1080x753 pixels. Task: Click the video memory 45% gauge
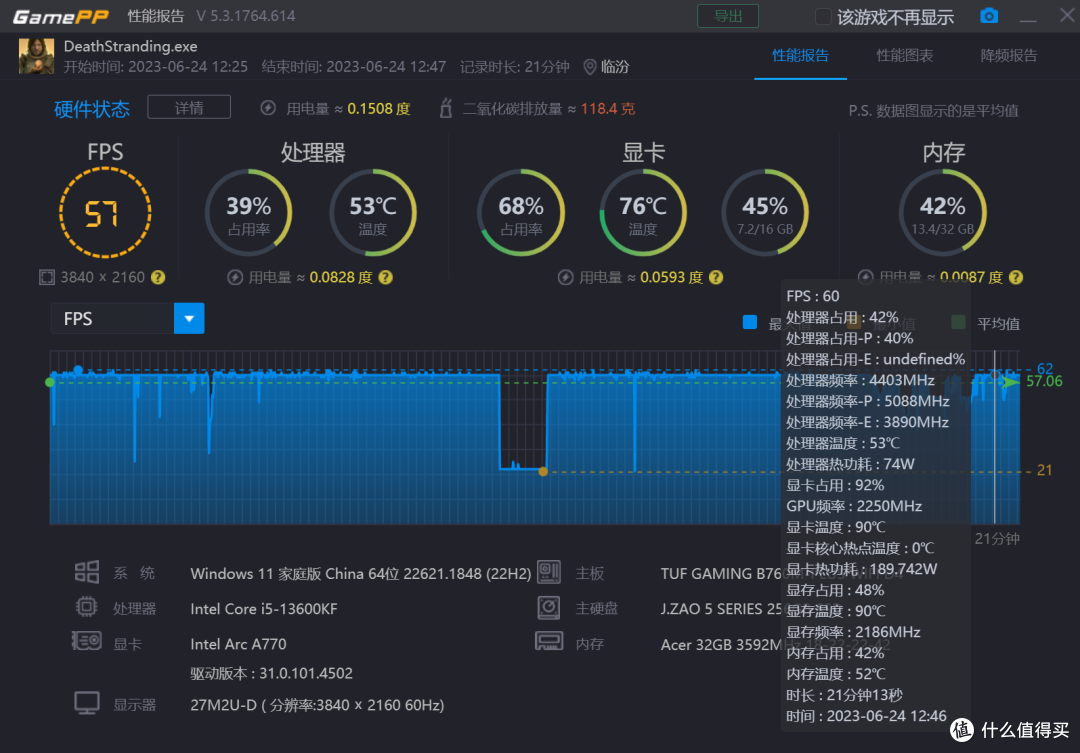click(x=765, y=213)
